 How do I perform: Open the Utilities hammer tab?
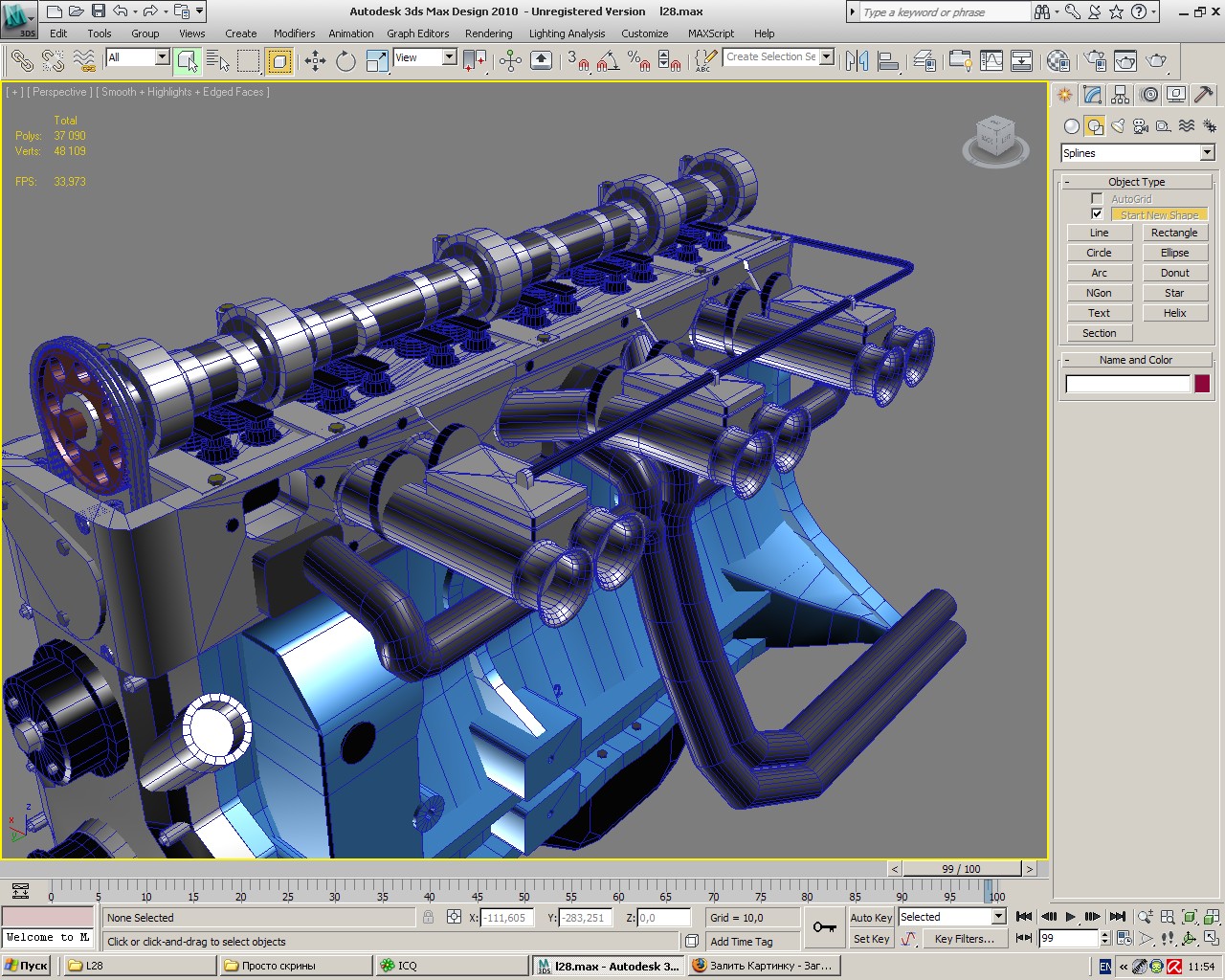pos(1204,95)
